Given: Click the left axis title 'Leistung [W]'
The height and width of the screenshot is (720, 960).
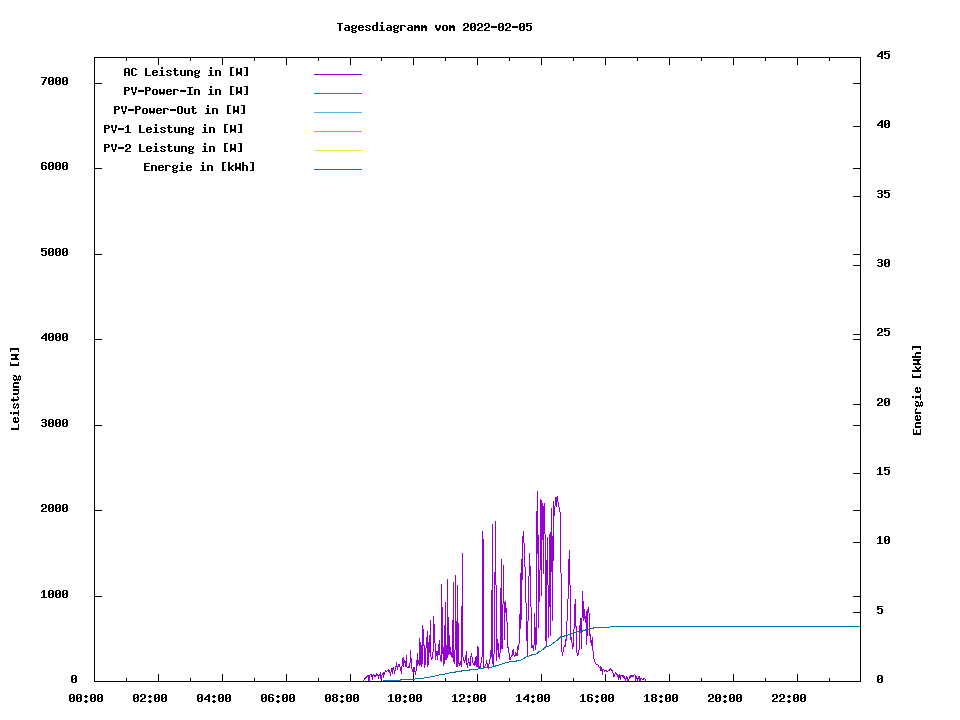Looking at the screenshot, I should click(15, 389).
